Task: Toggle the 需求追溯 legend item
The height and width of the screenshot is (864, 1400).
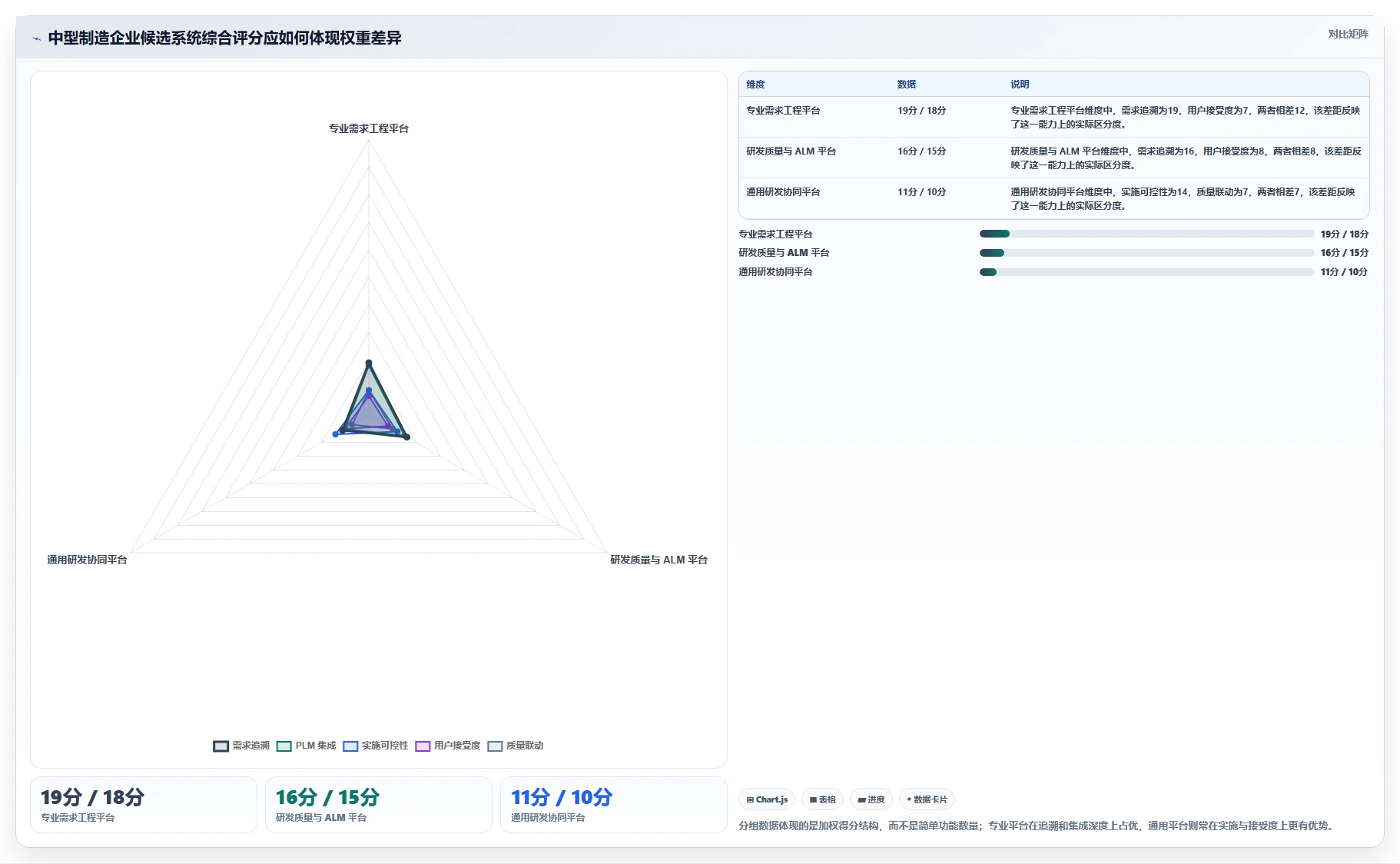Action: (241, 746)
